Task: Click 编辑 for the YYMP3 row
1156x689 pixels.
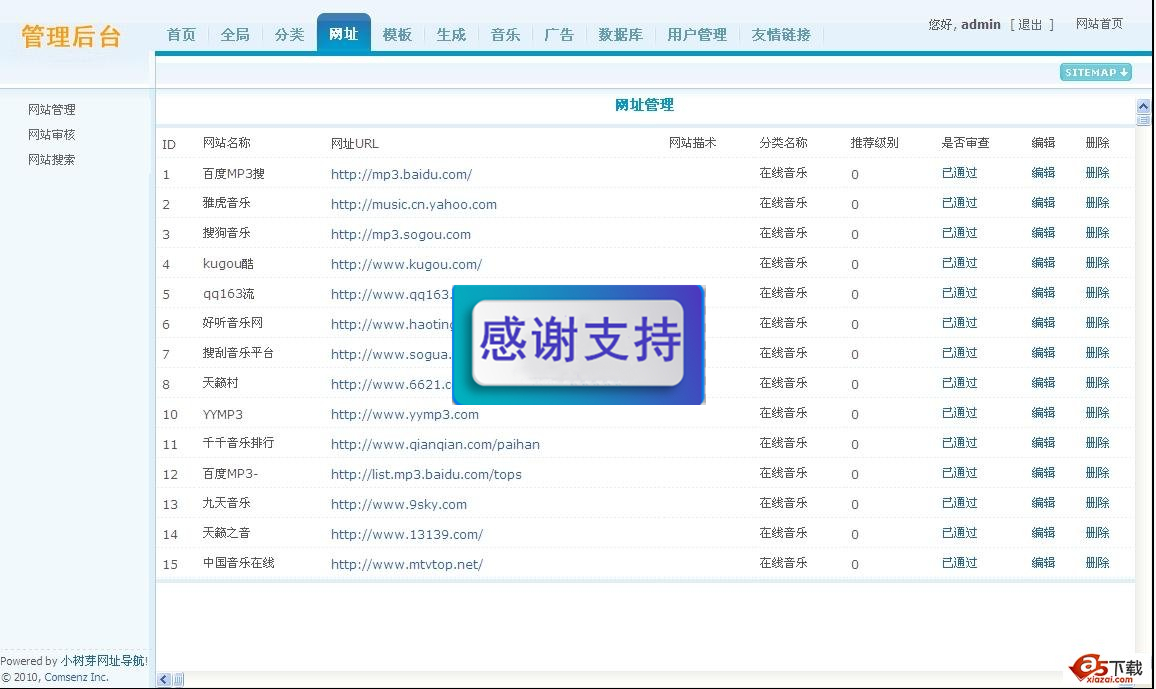Action: 1043,413
